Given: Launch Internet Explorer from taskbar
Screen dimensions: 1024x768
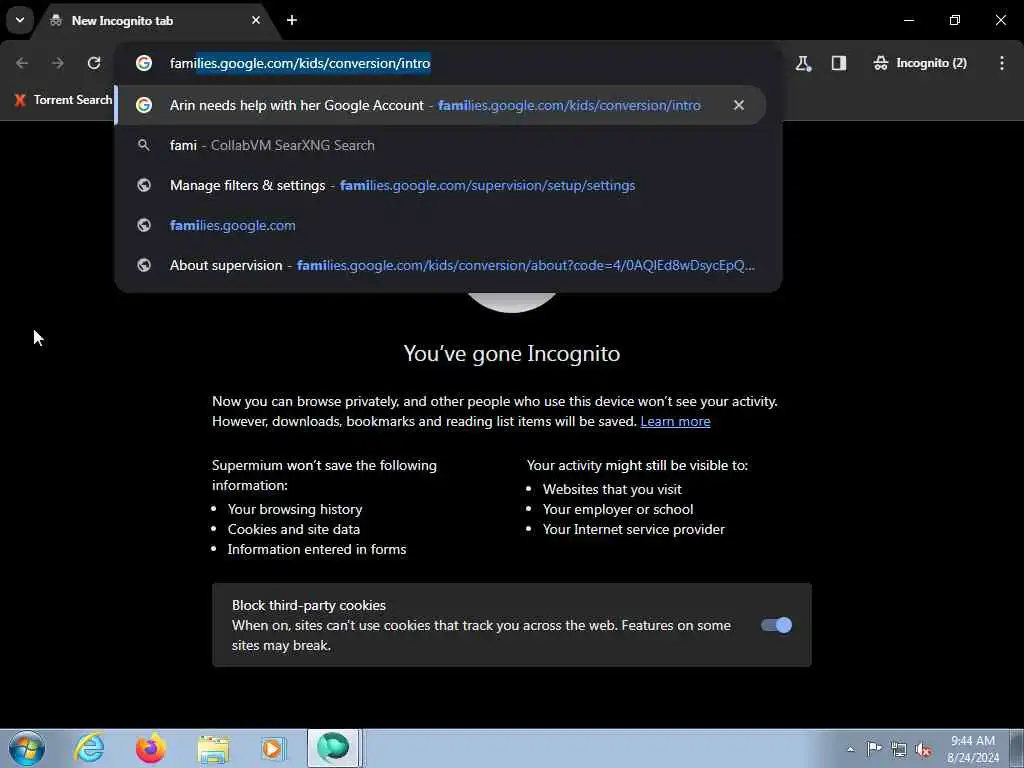Looking at the screenshot, I should (x=89, y=748).
